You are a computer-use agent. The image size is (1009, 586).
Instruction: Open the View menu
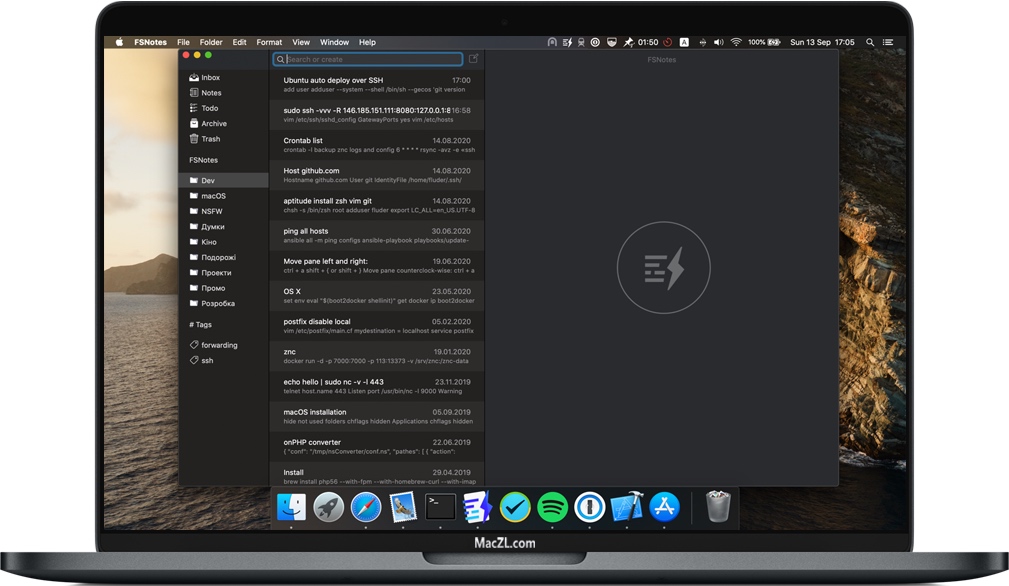(x=300, y=42)
